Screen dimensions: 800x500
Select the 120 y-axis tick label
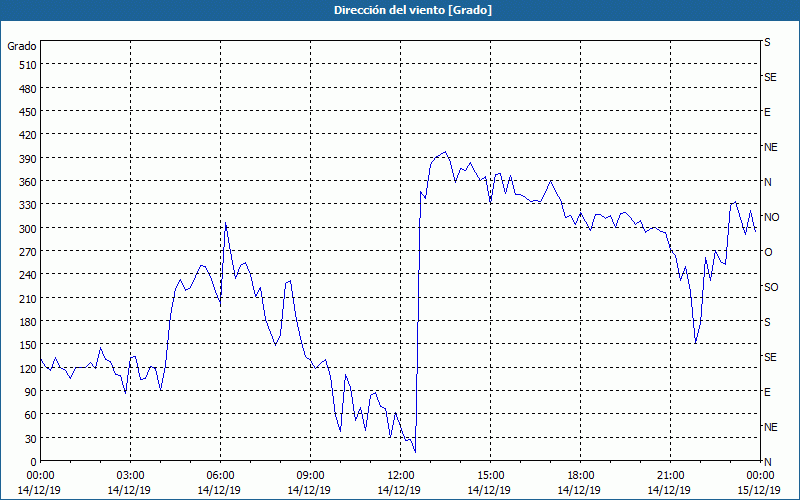[27, 369]
